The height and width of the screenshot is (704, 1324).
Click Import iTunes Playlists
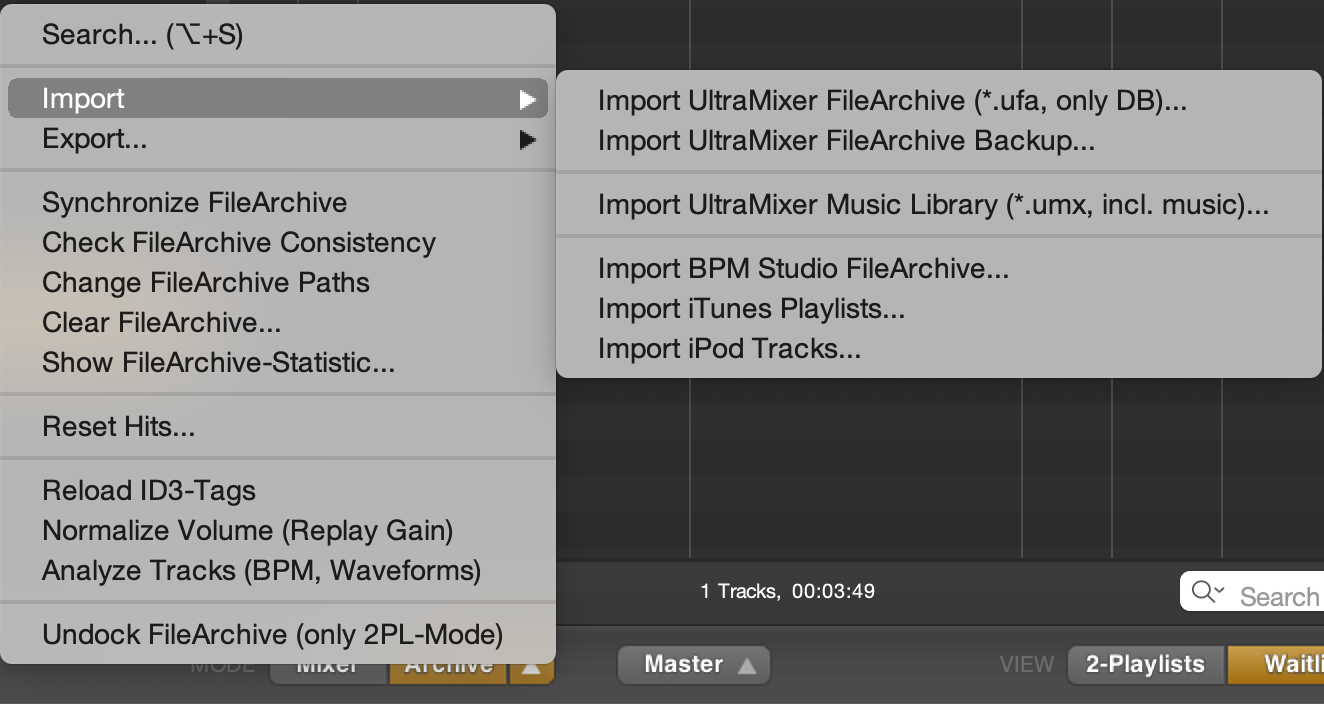(x=751, y=309)
